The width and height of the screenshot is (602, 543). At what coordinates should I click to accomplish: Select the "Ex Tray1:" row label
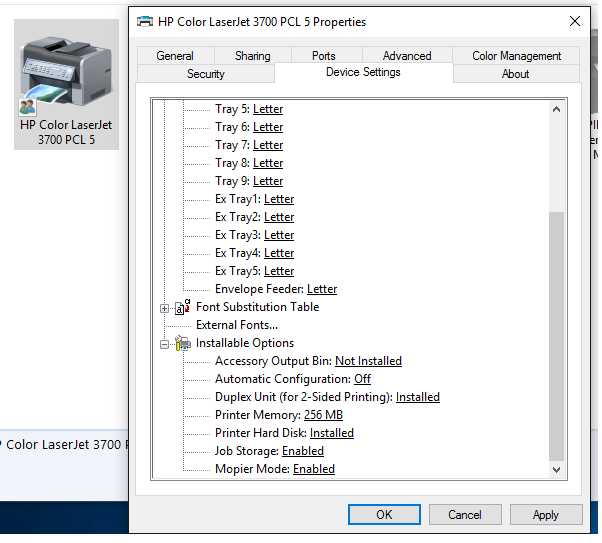point(238,199)
